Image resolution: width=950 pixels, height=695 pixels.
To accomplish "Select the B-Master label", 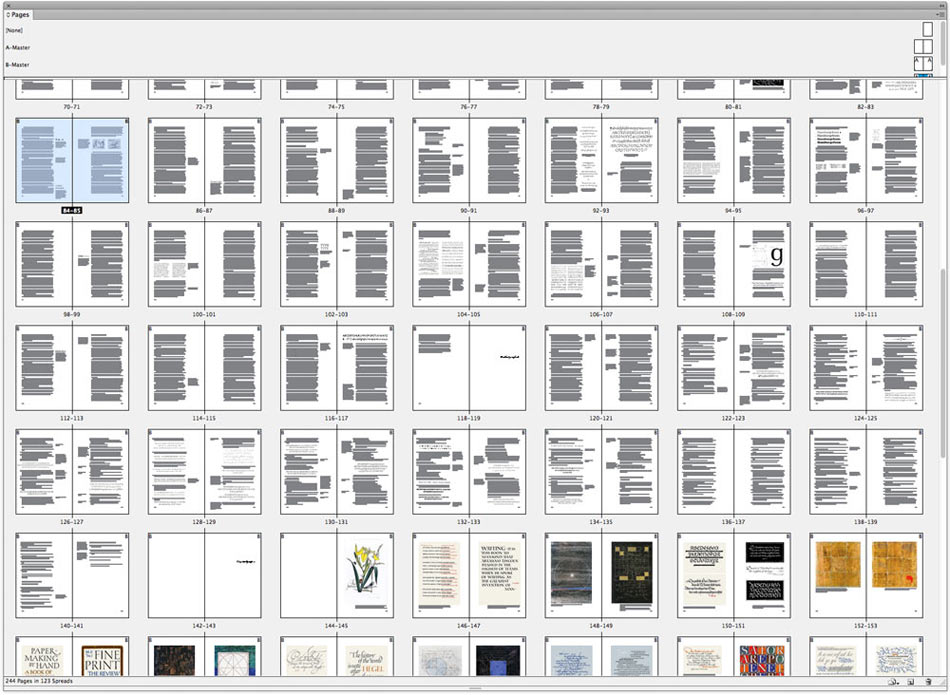I will click(x=17, y=64).
